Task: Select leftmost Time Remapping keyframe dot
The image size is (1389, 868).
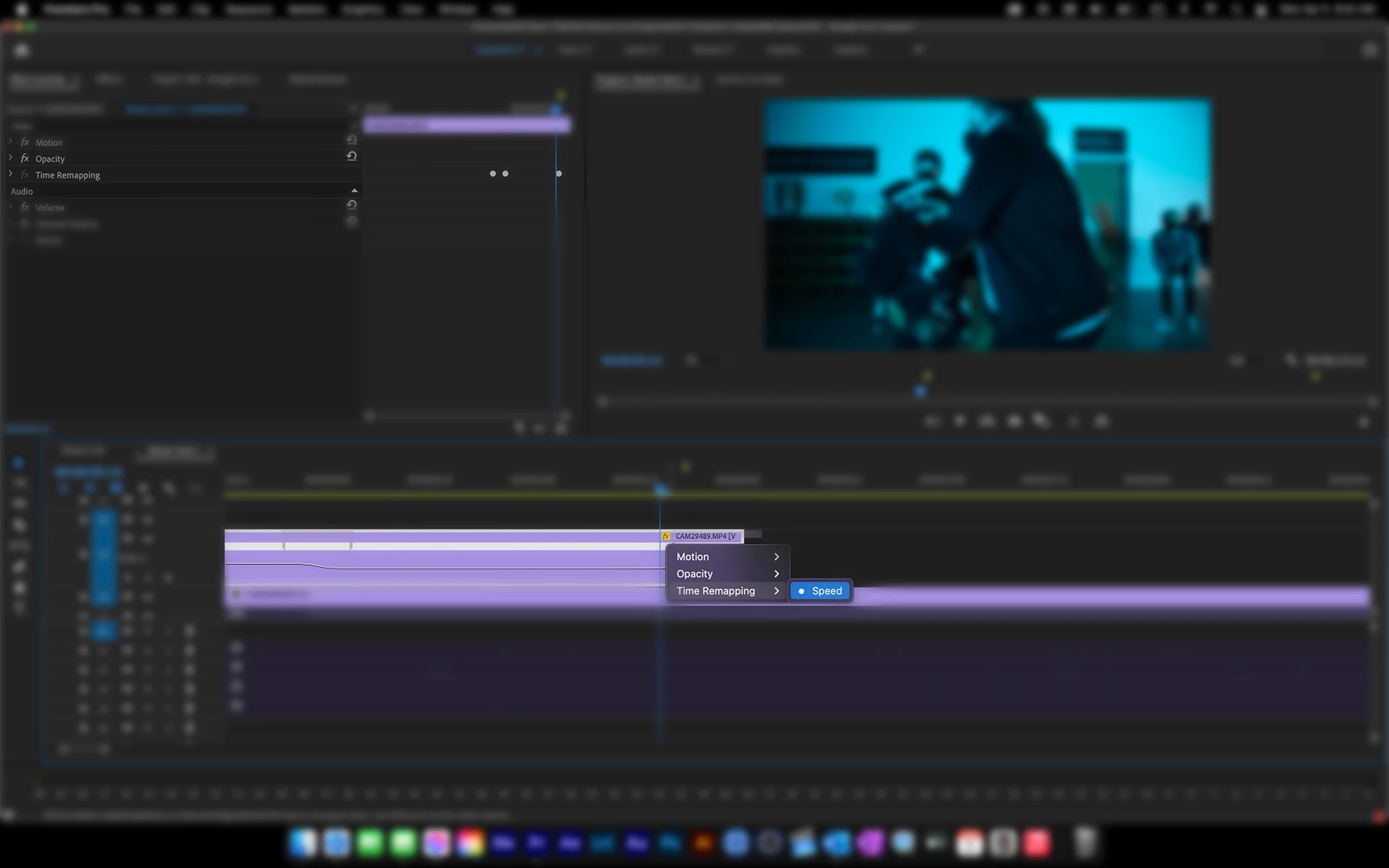Action: point(493,174)
